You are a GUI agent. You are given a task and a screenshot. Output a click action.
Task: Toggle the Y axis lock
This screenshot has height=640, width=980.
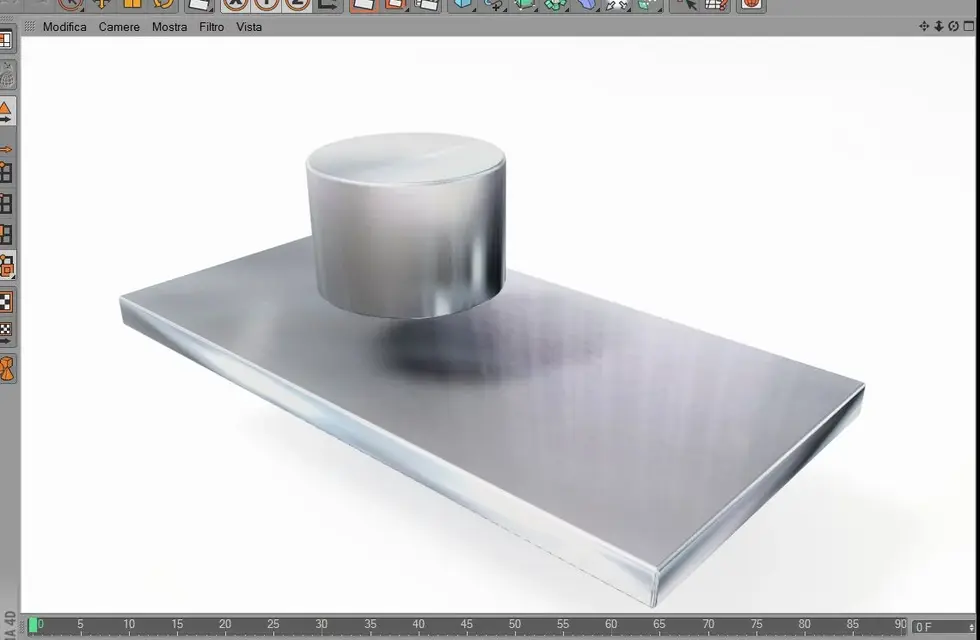point(266,4)
